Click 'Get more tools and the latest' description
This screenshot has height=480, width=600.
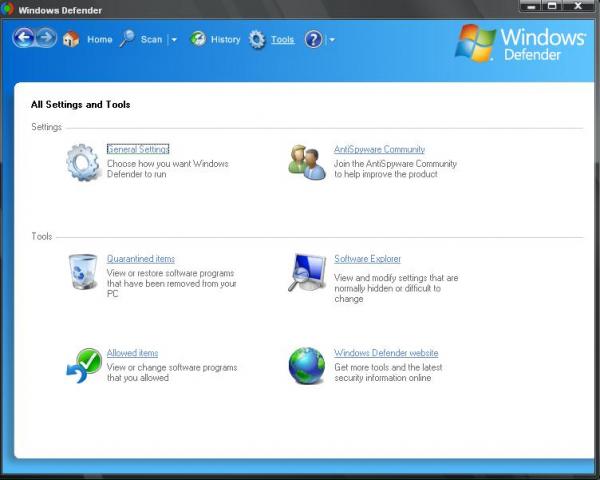(388, 372)
